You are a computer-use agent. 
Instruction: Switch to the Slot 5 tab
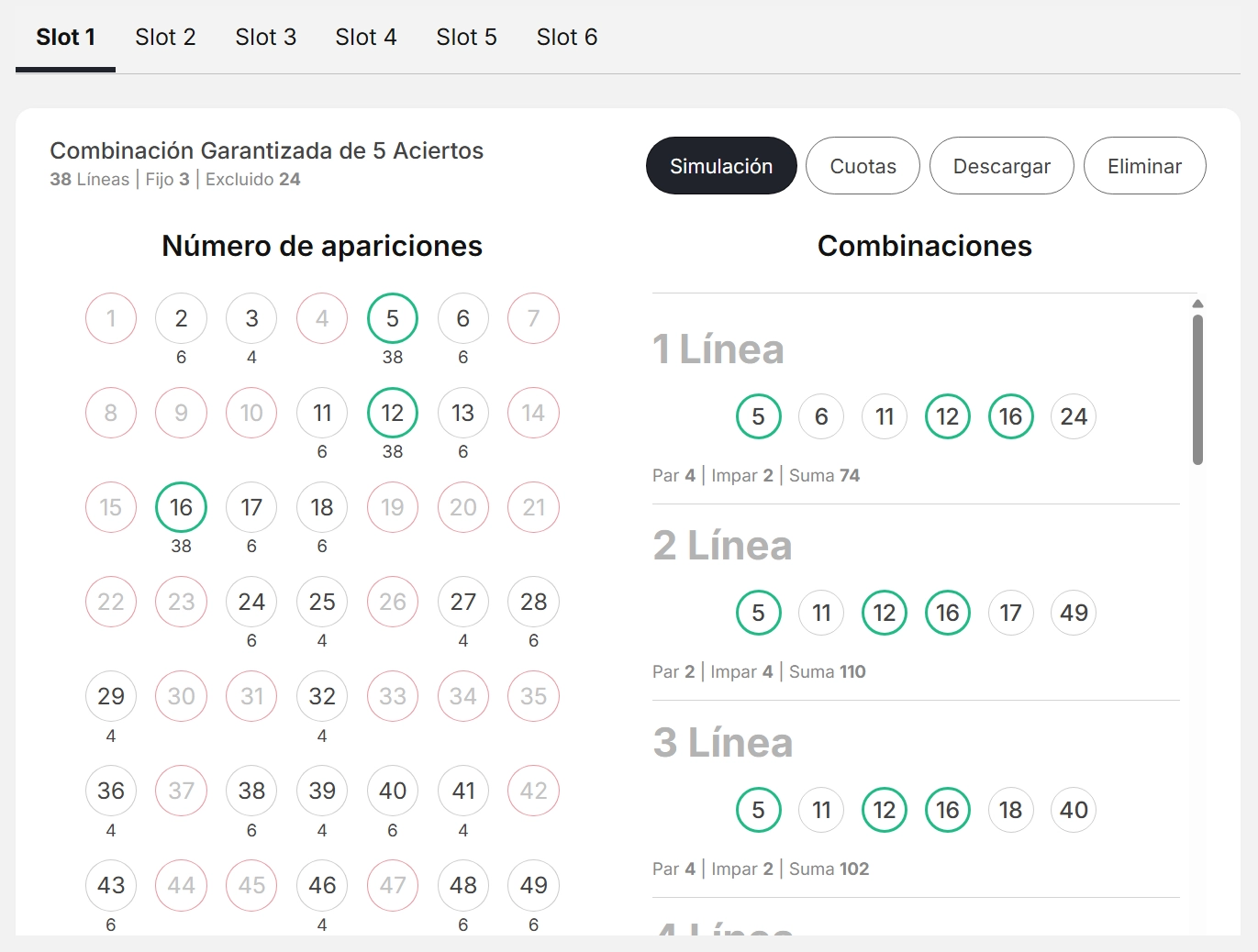466,37
